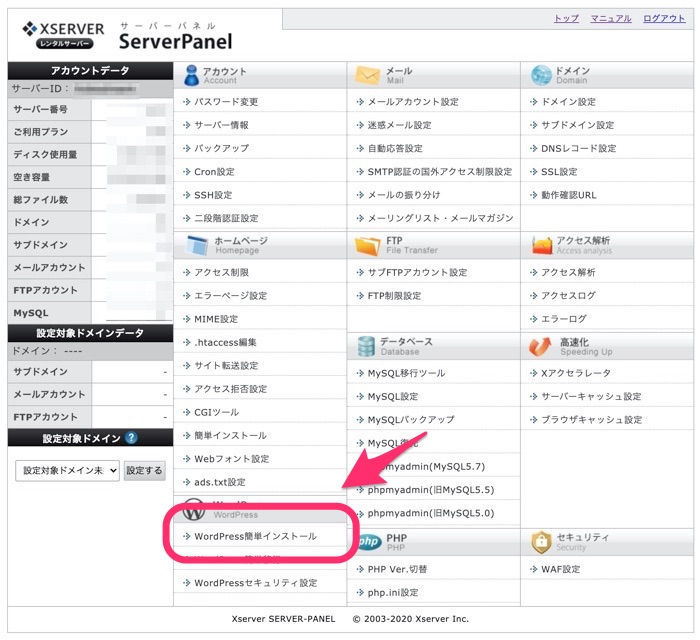The height and width of the screenshot is (640, 700).
Task: Open エラーページ設定
Action: pos(231,295)
